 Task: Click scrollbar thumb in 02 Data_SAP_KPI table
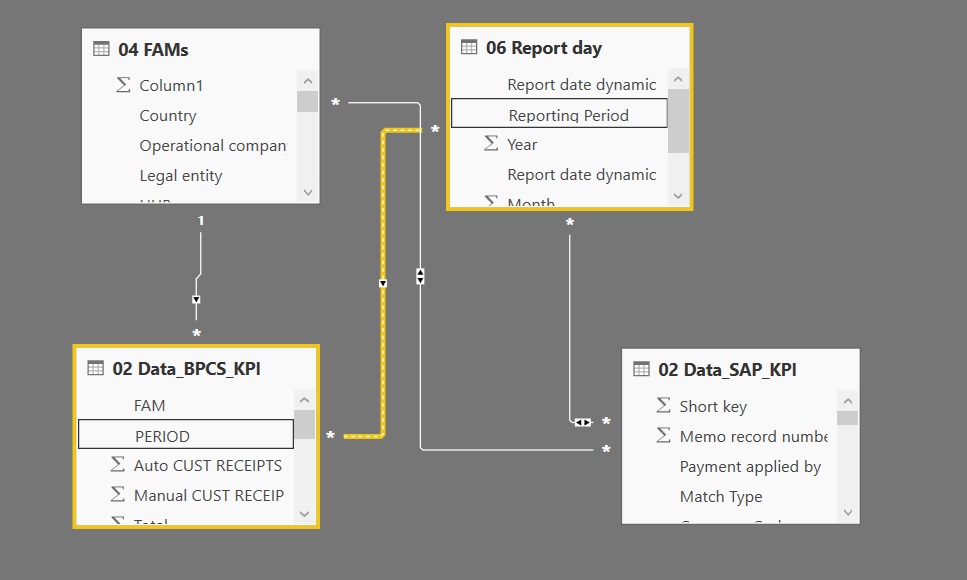tap(847, 418)
